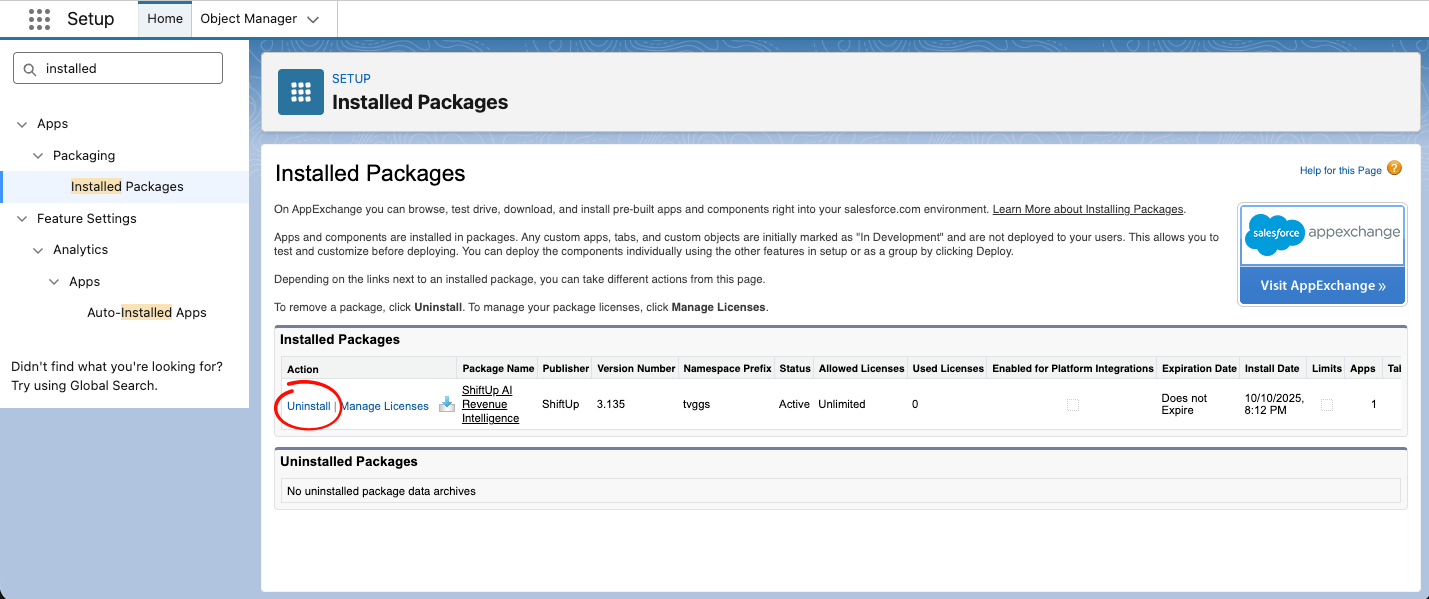Screen dimensions: 1429x599
Task: Open the Object Manager dropdown arrow
Action: point(313,19)
